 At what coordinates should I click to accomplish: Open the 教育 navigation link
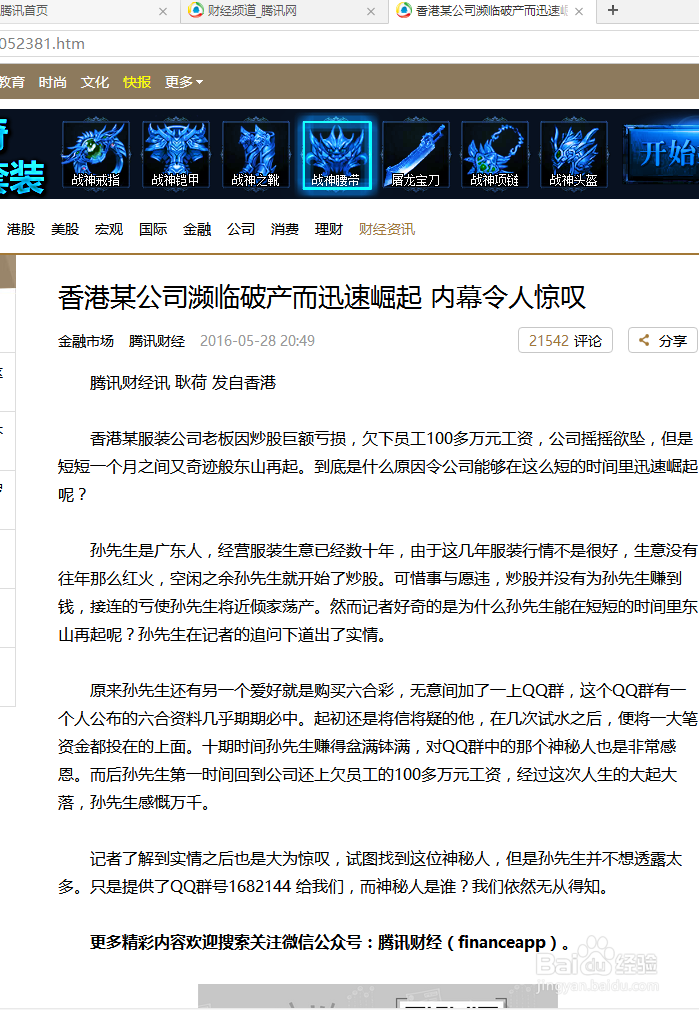pos(12,82)
